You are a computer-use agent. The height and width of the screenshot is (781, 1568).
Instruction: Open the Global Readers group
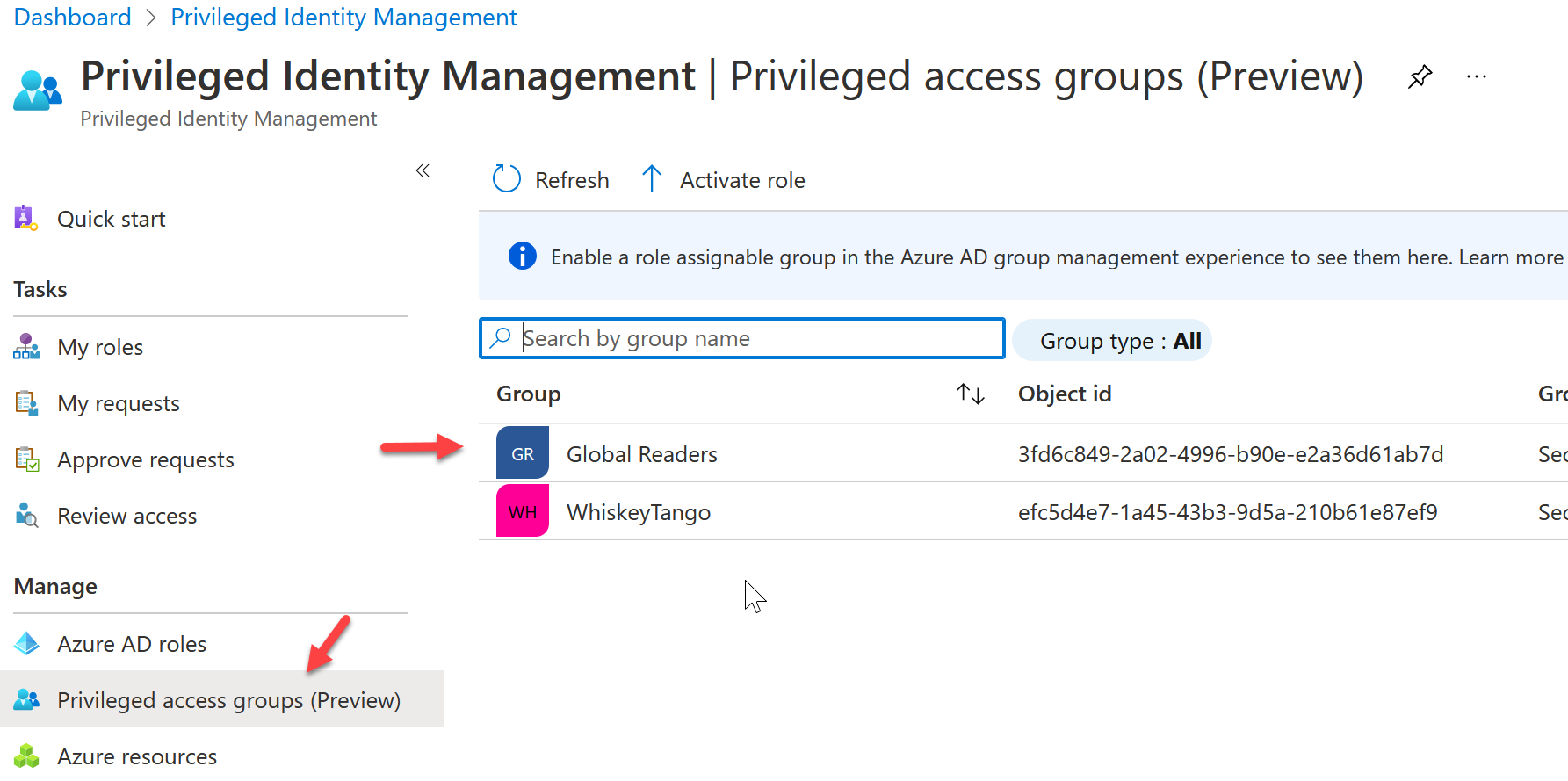(641, 454)
